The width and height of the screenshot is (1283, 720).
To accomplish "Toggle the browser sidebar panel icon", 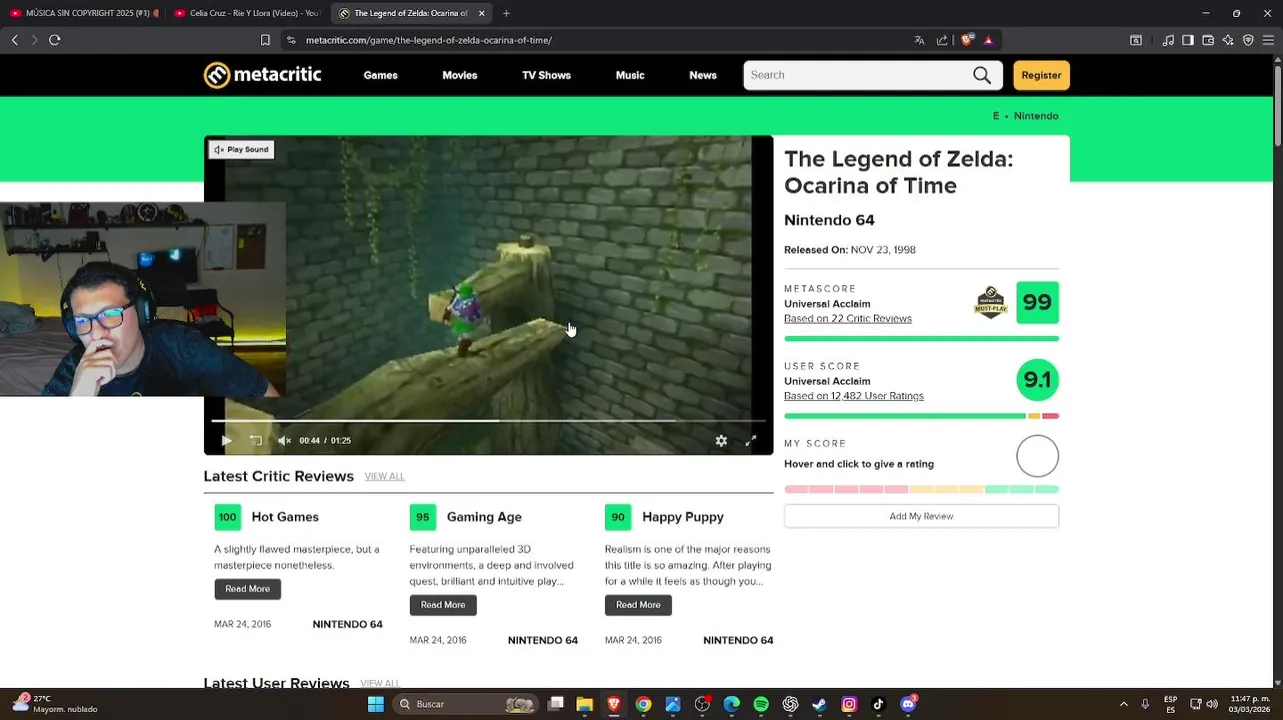I will click(1188, 40).
